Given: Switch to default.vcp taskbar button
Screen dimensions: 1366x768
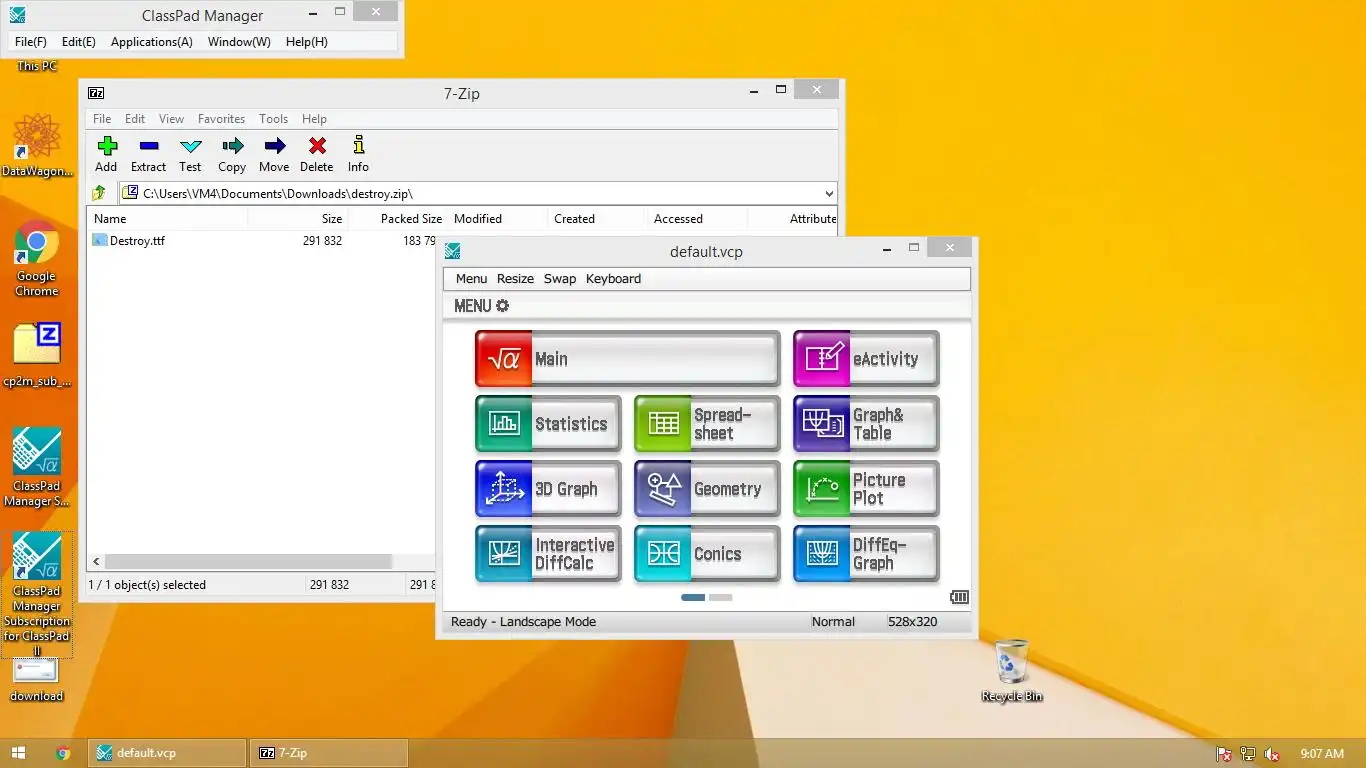Looking at the screenshot, I should click(x=167, y=753).
